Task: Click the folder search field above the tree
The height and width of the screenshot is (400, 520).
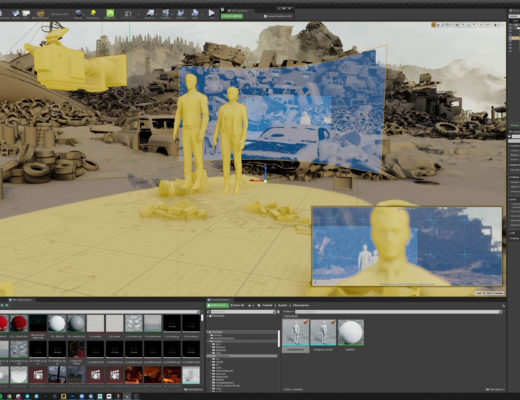Action: (242, 312)
